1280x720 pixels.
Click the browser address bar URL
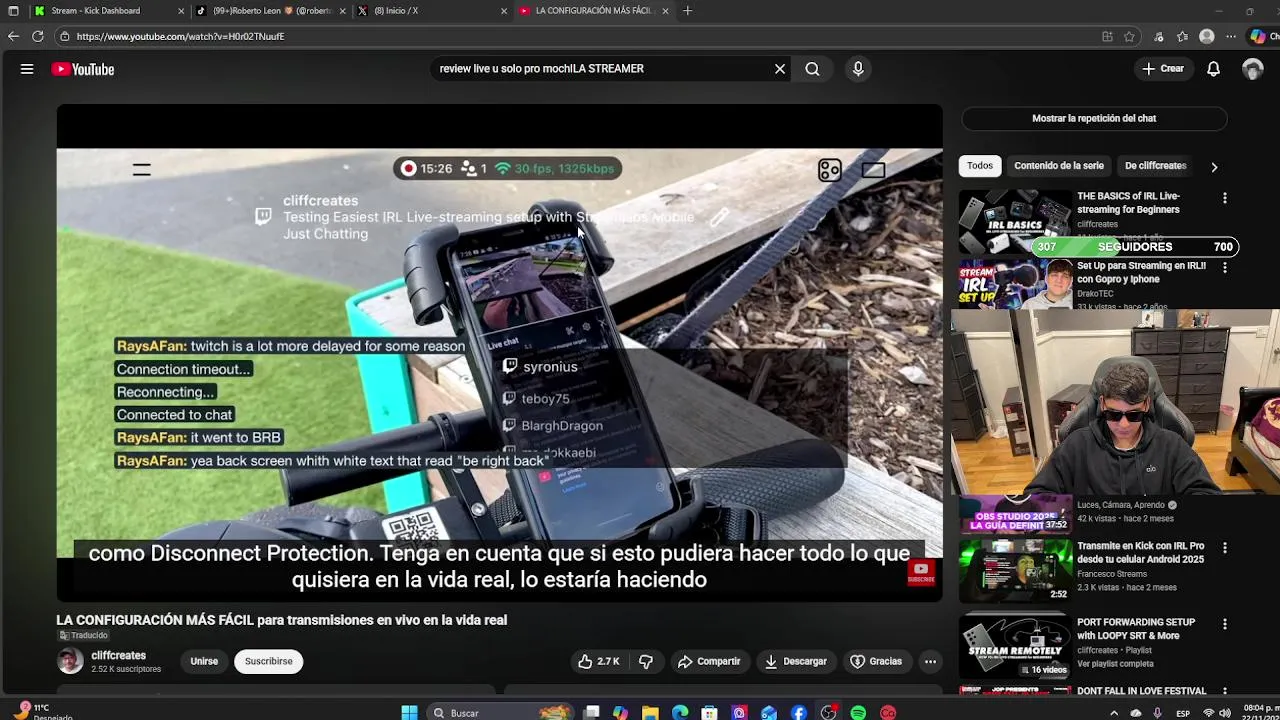click(180, 36)
